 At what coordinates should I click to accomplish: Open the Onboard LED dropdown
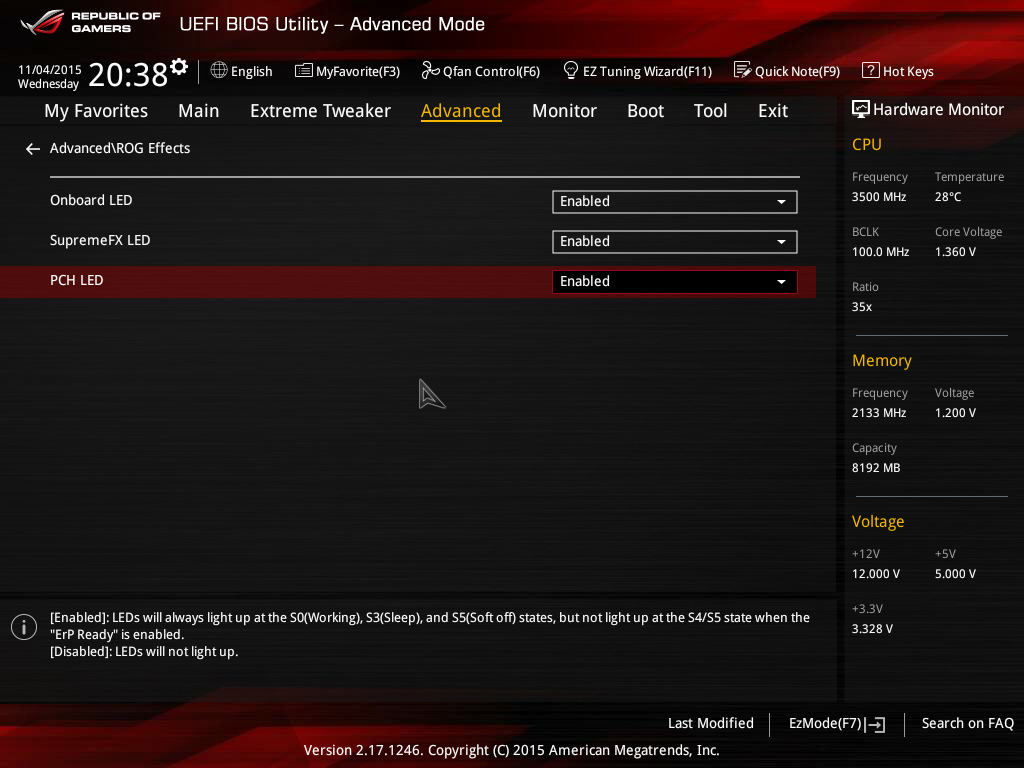pos(675,202)
